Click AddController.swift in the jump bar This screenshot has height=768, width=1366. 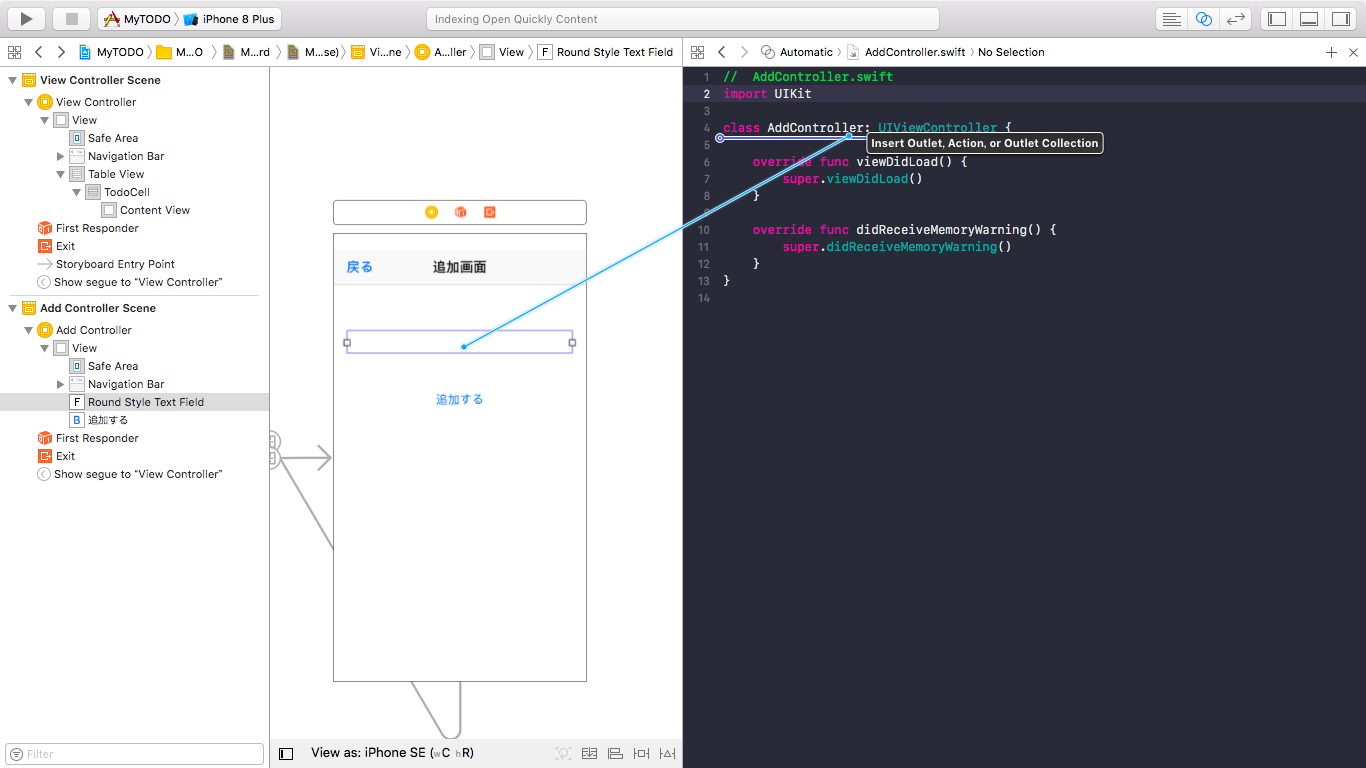[913, 51]
